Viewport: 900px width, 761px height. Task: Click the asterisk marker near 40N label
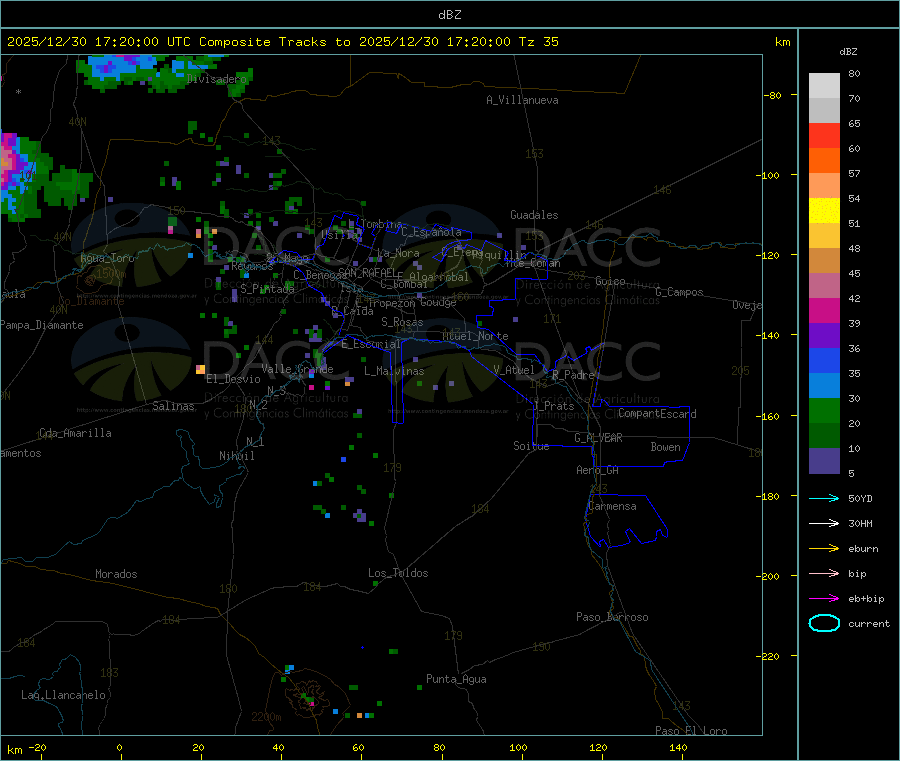tap(19, 92)
